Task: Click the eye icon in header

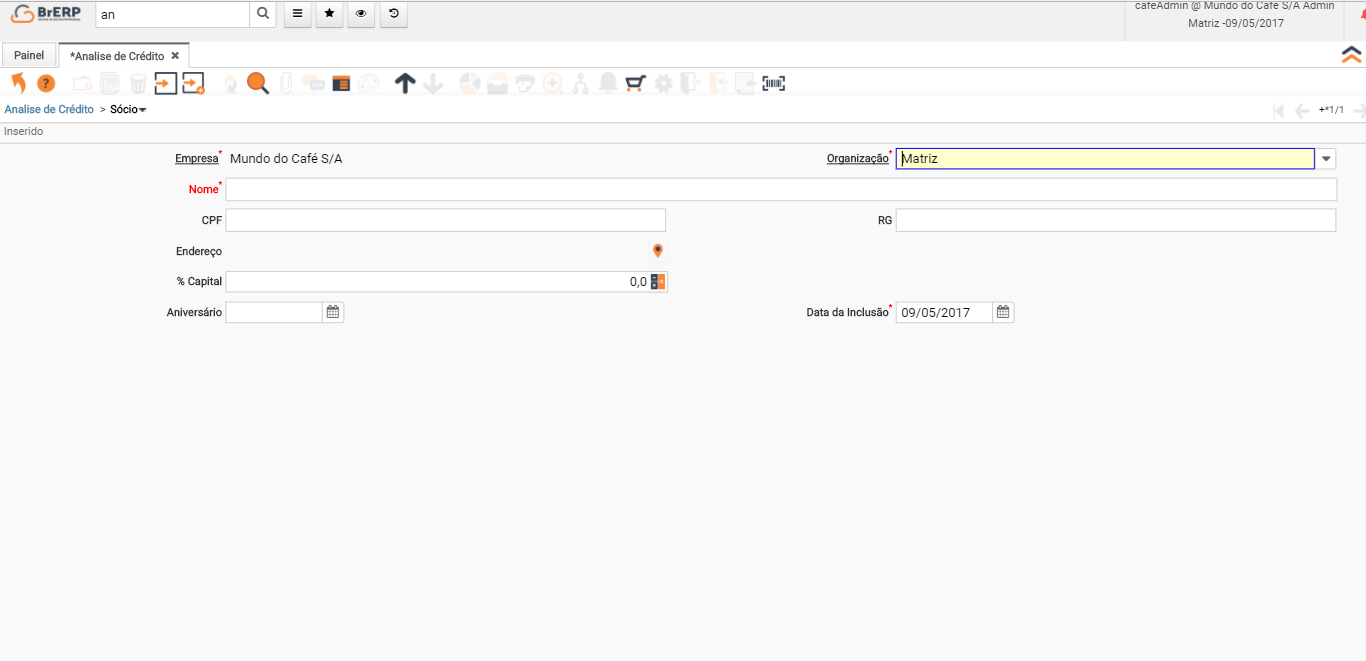Action: (x=362, y=14)
